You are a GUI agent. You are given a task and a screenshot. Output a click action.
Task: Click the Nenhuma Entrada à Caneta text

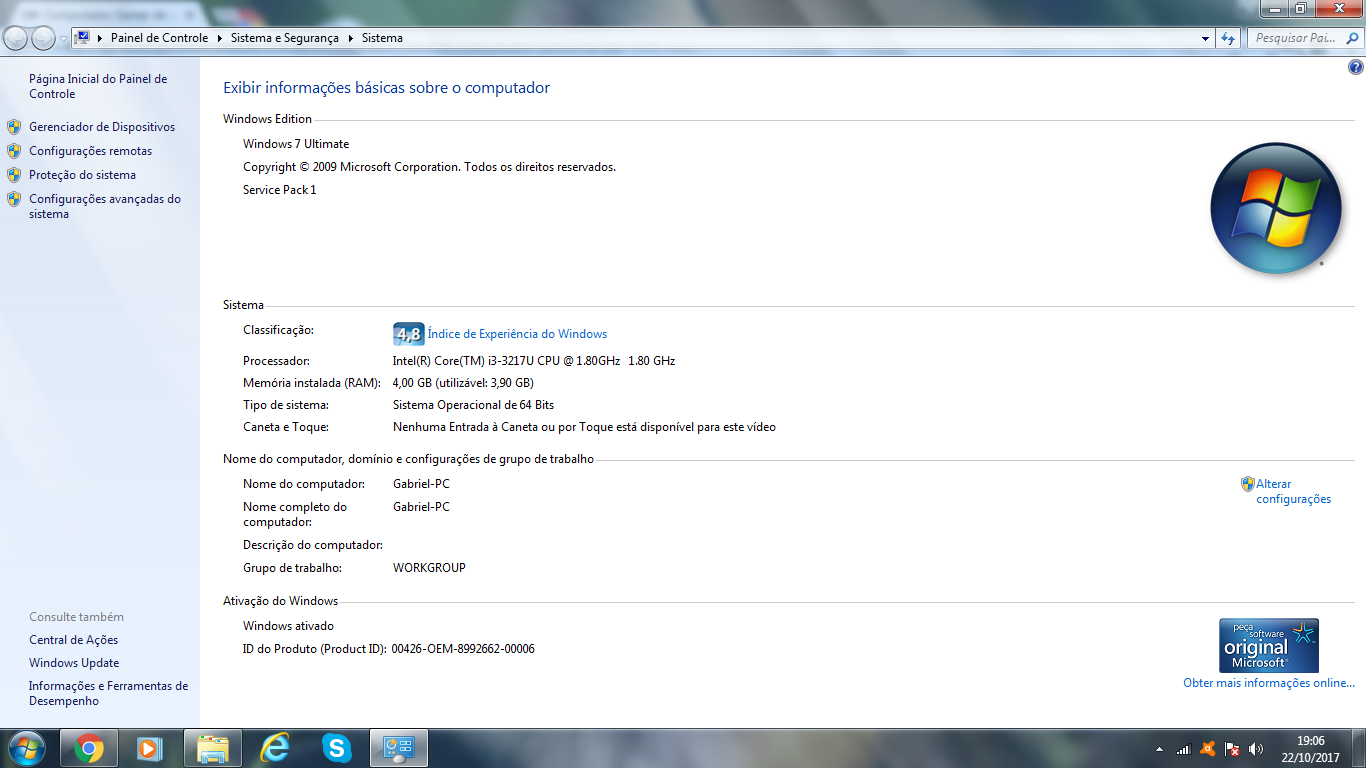pyautogui.click(x=584, y=427)
